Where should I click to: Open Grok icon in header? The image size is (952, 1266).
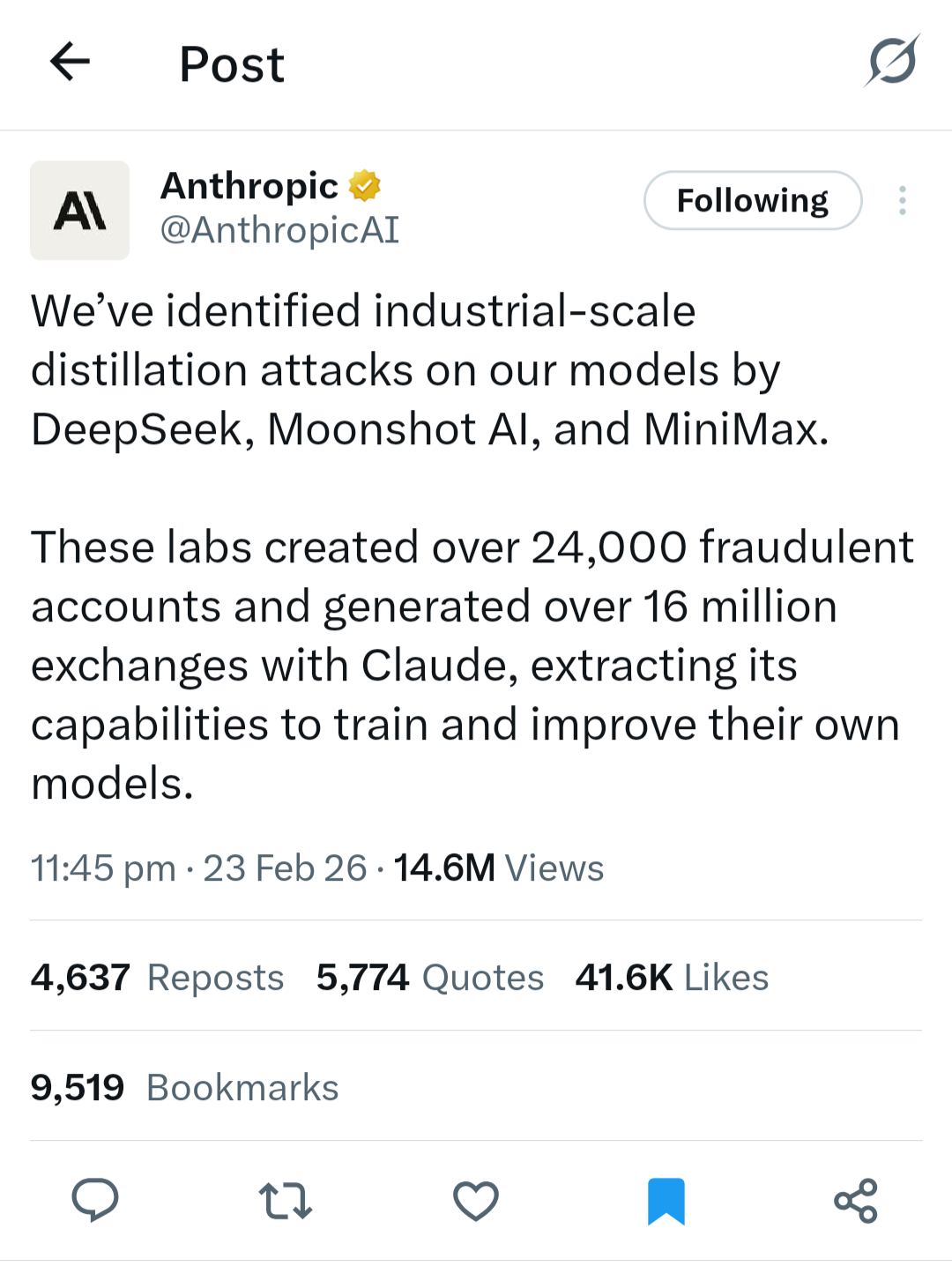[x=892, y=61]
